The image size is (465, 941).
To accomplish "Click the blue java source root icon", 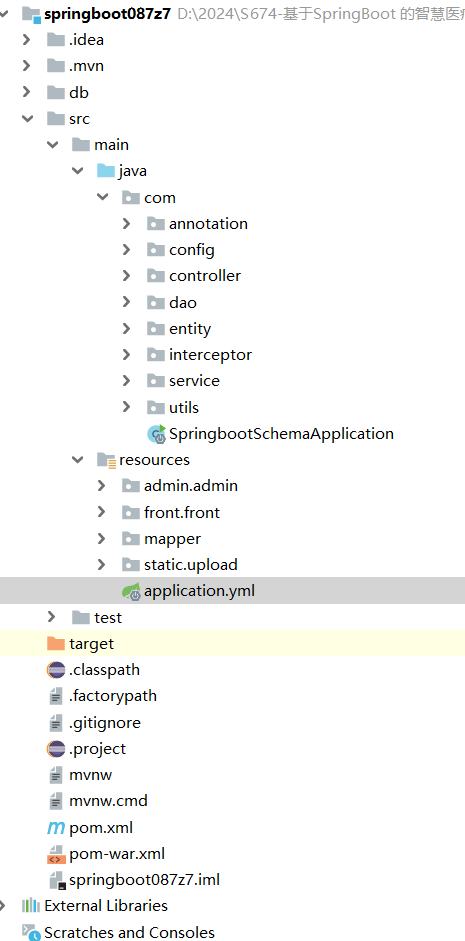I will click(x=106, y=171).
